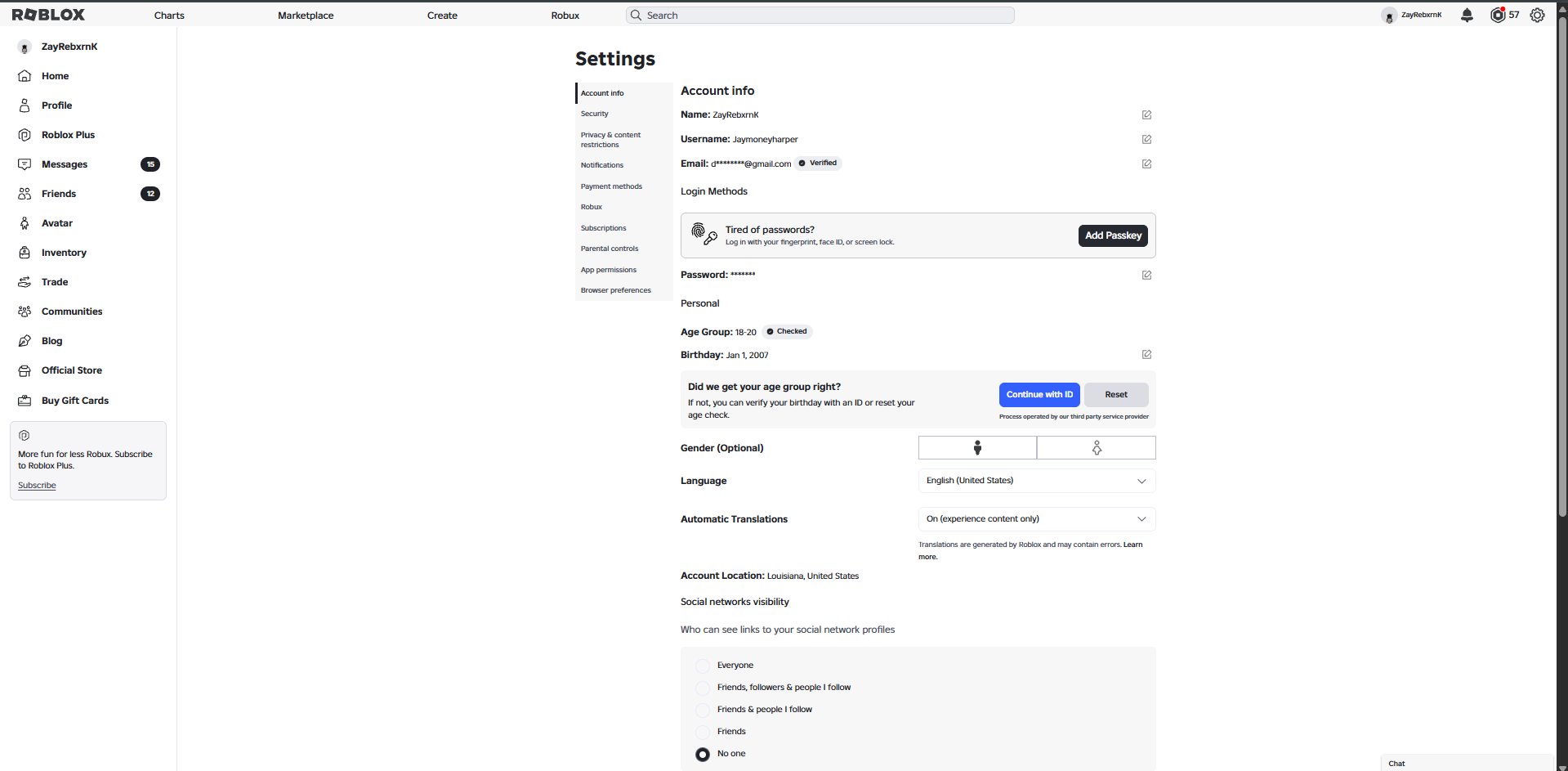
Task: Open Marketplace in the top navigation
Action: click(306, 16)
